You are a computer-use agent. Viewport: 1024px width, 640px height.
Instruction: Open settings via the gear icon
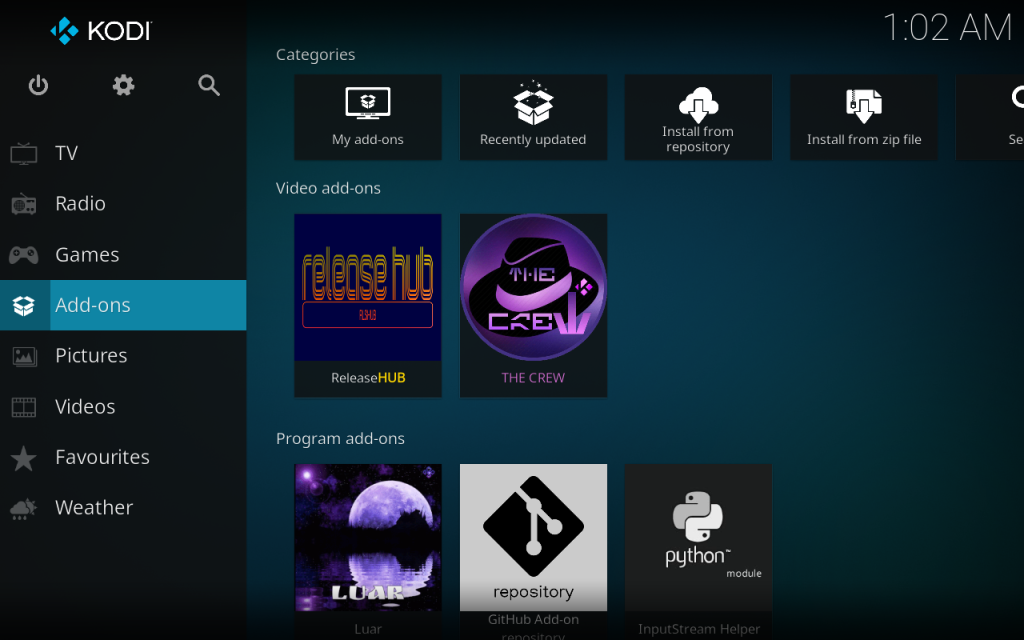tap(124, 86)
